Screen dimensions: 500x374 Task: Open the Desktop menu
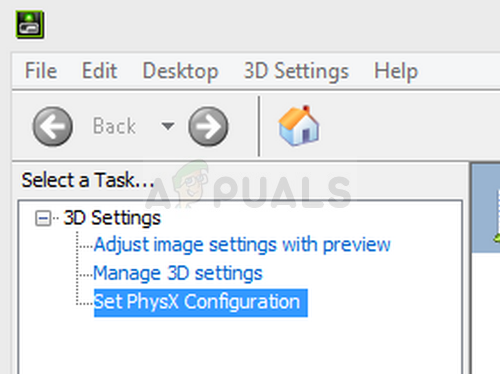click(x=180, y=71)
